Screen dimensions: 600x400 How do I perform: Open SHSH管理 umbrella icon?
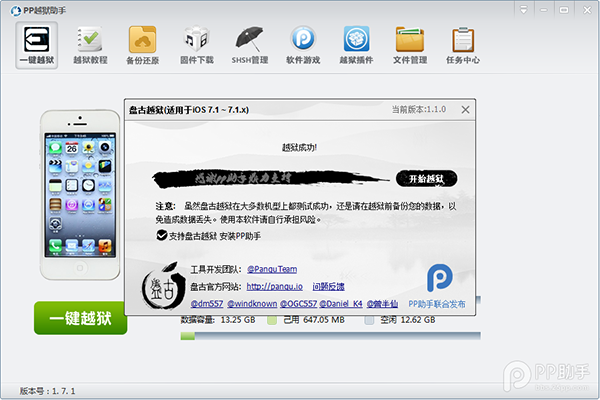(249, 45)
